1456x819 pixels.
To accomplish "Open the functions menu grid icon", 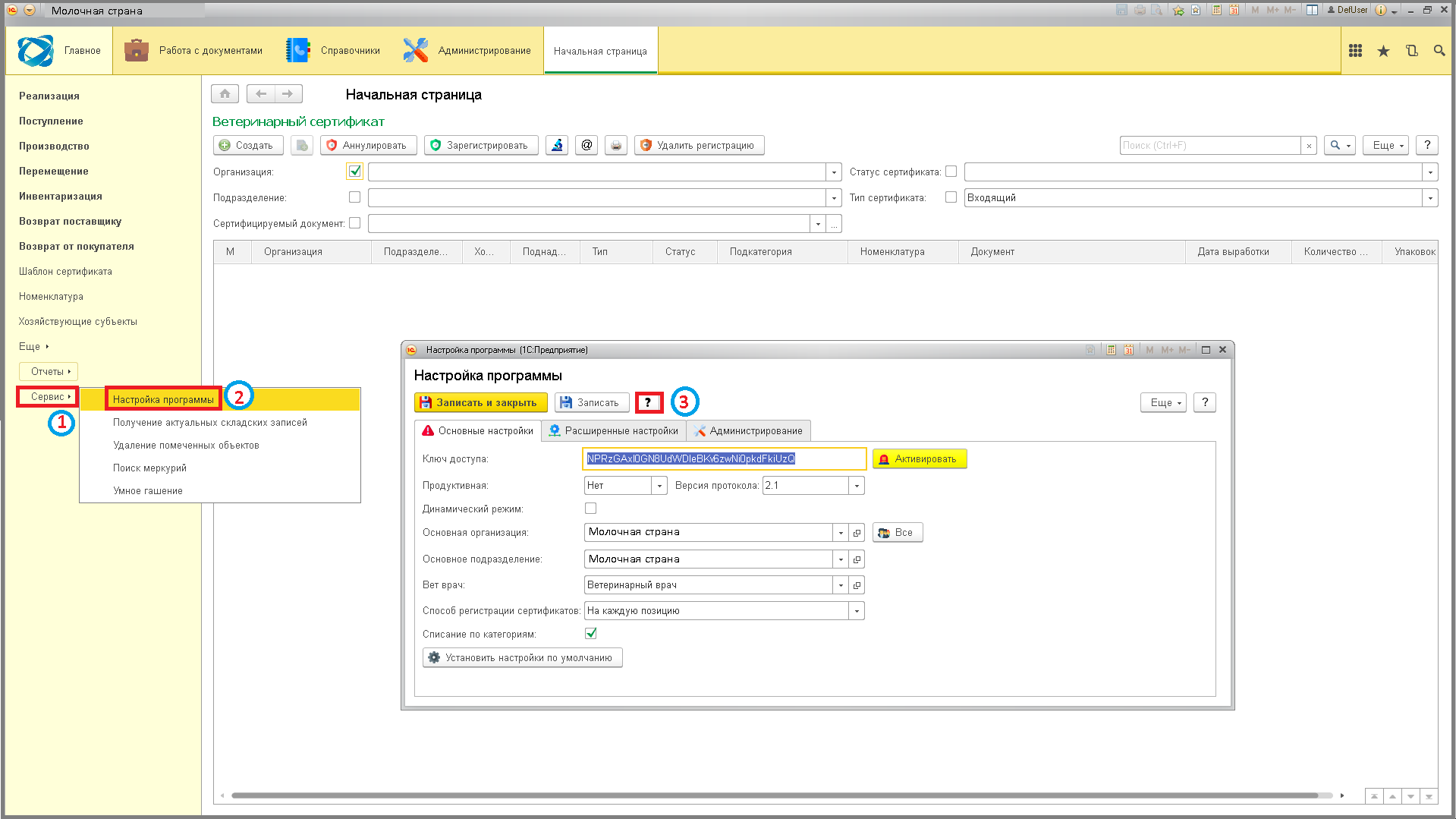I will tap(1355, 51).
